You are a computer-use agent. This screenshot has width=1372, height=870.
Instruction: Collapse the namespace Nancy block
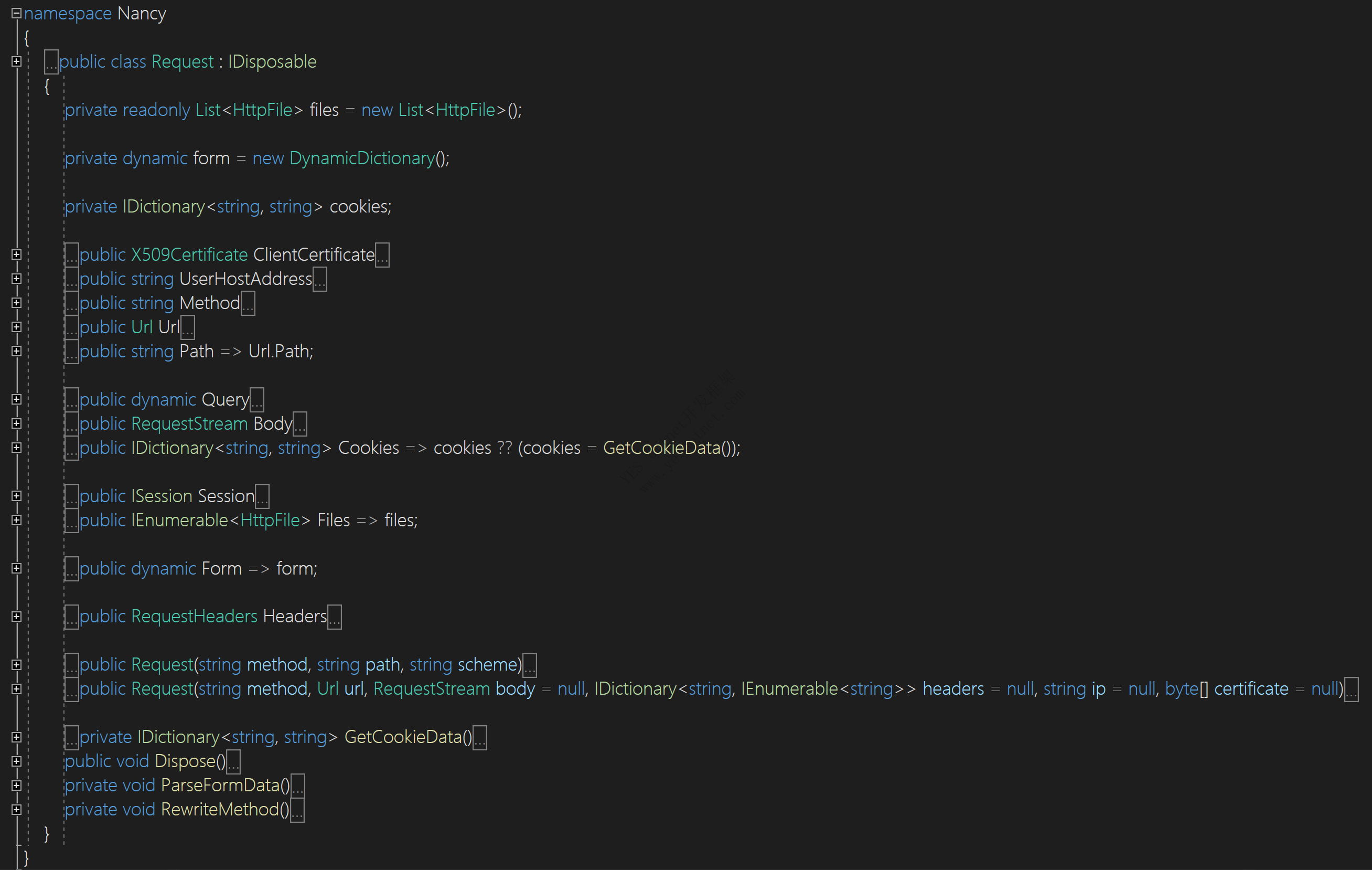pyautogui.click(x=17, y=13)
